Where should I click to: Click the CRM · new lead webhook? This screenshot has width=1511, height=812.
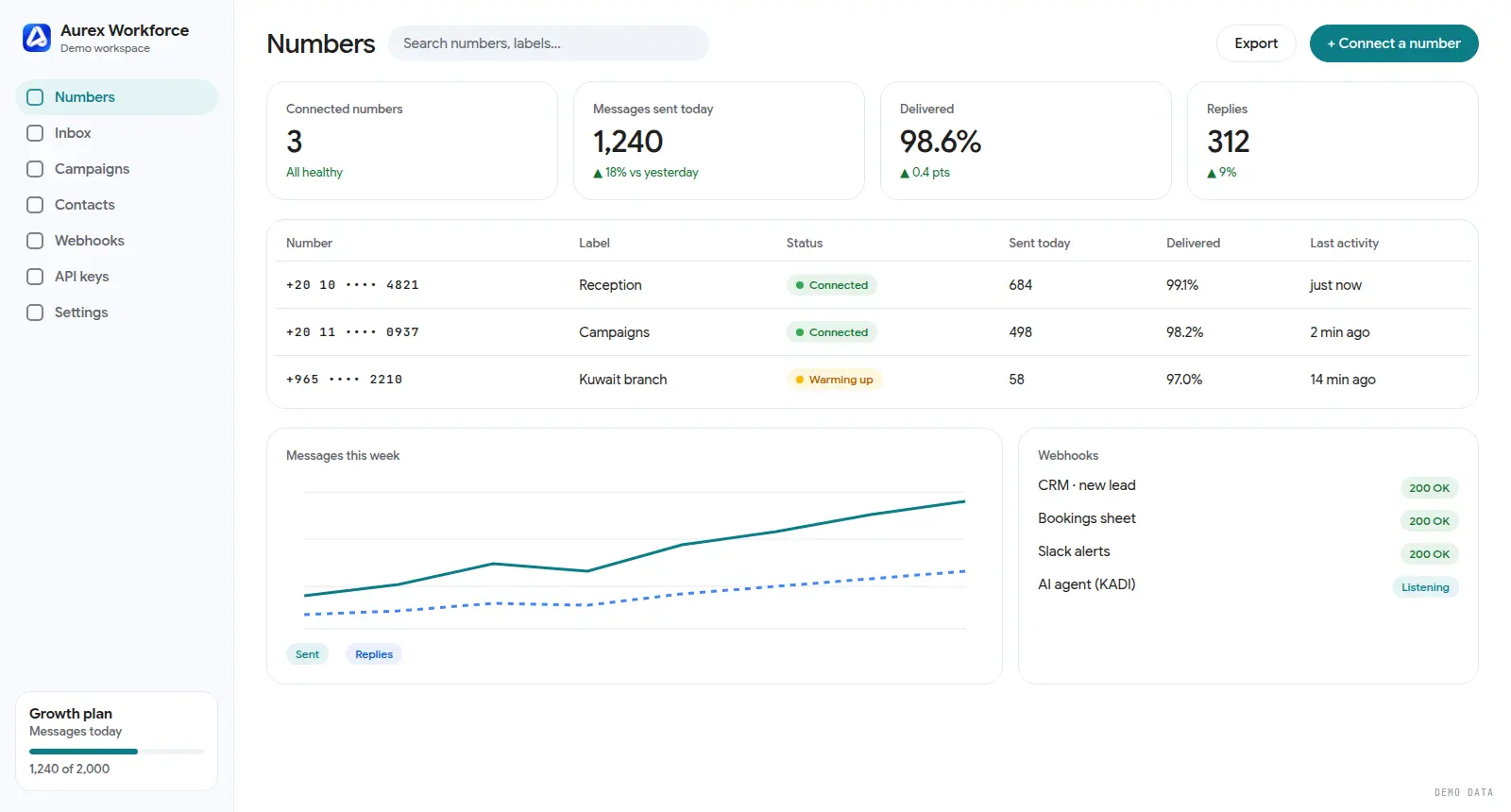click(1087, 485)
